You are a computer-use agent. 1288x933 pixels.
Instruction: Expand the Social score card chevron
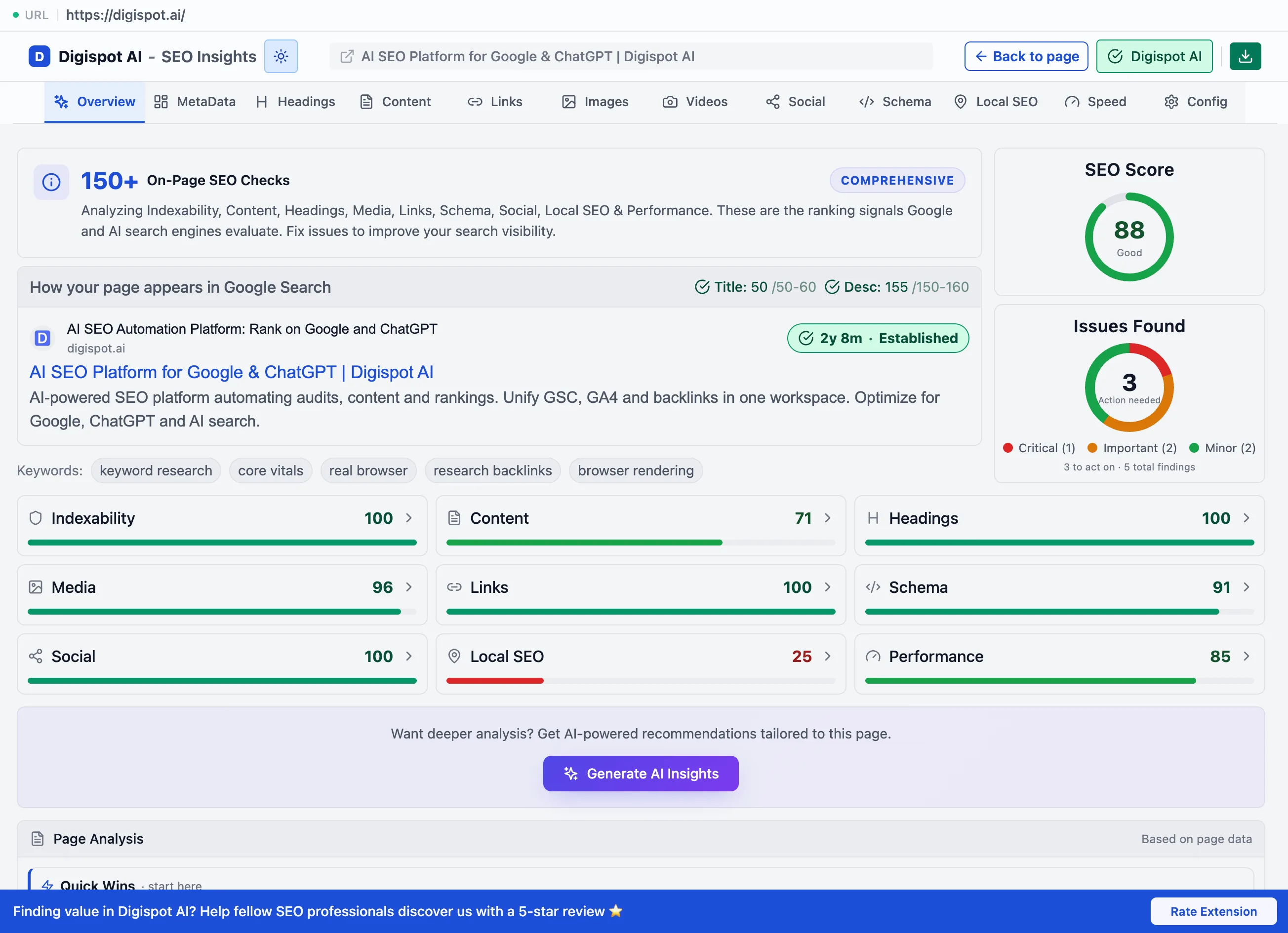click(x=409, y=656)
